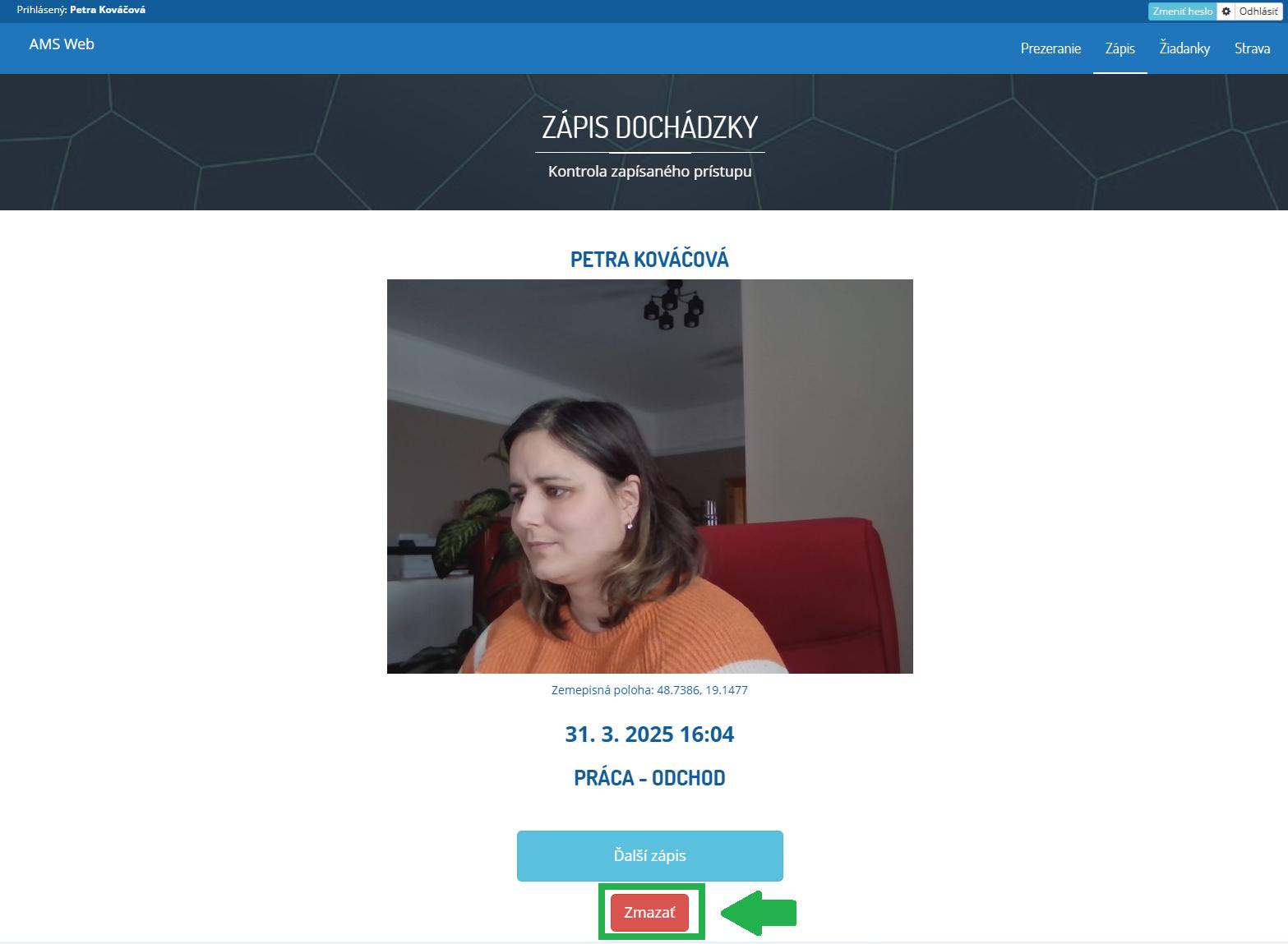Image resolution: width=1288 pixels, height=944 pixels.
Task: Select the active Zápis tab
Action: (1119, 48)
